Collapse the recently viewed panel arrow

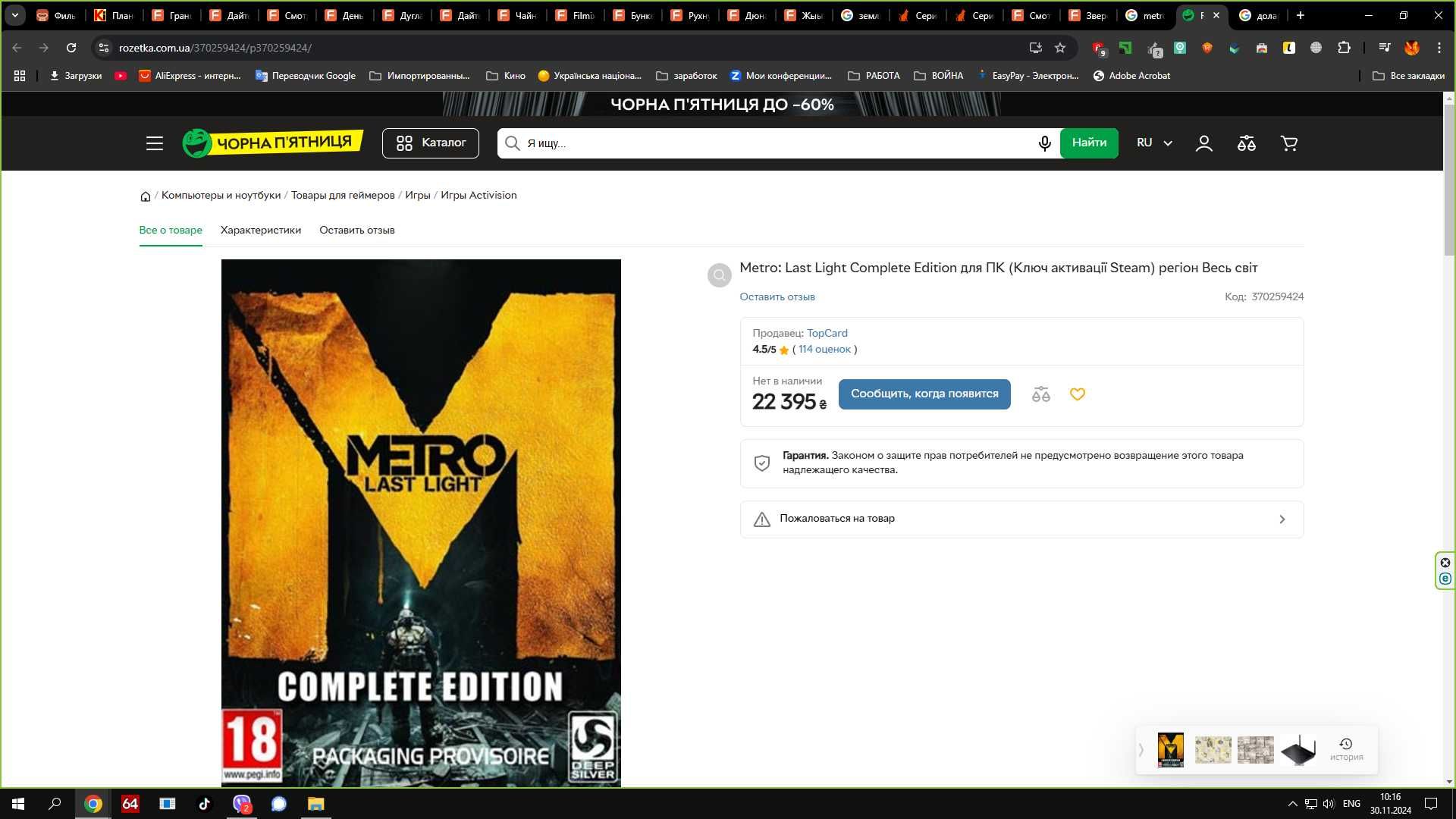pyautogui.click(x=1141, y=750)
